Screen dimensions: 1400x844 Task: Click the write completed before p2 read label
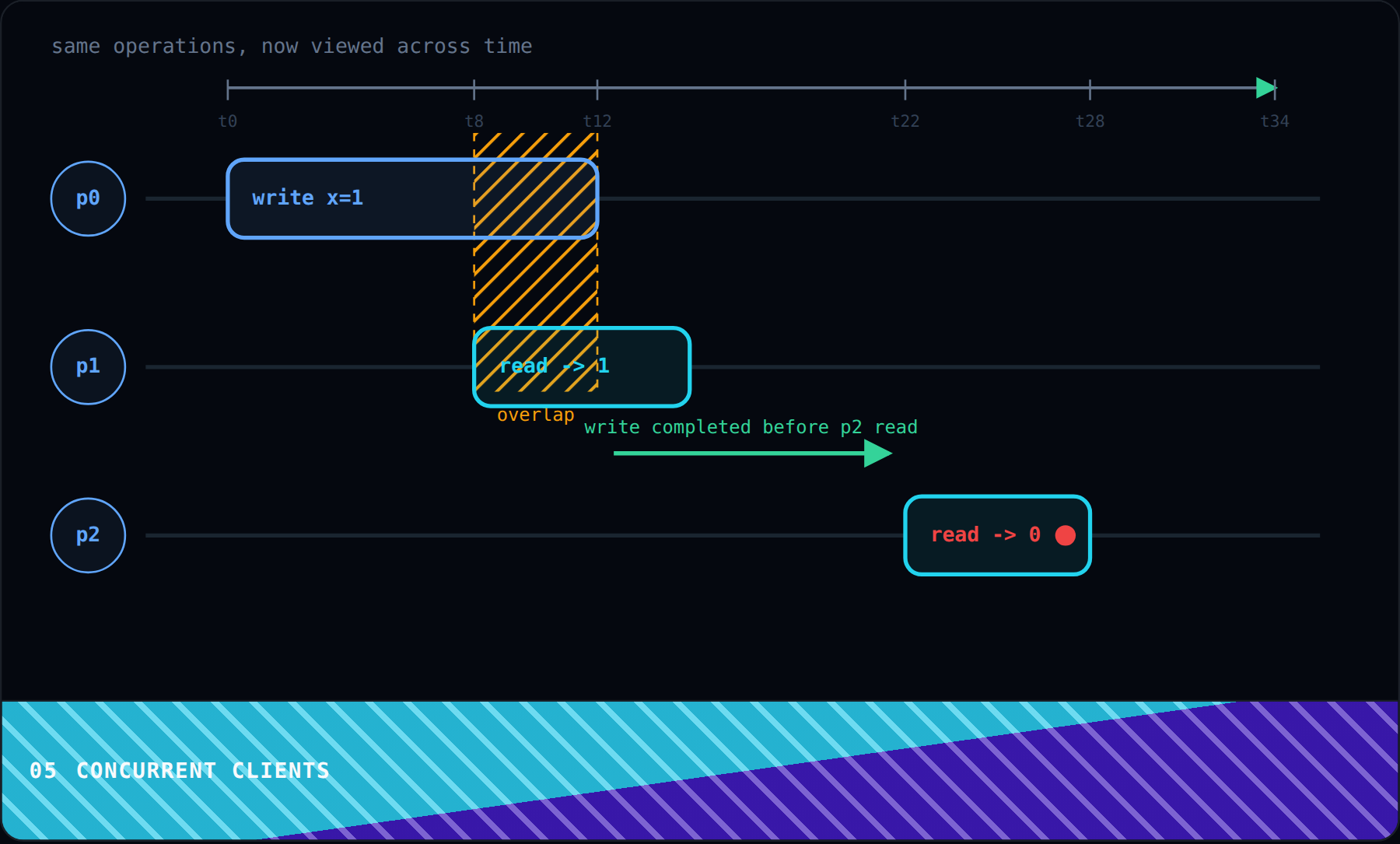751,427
